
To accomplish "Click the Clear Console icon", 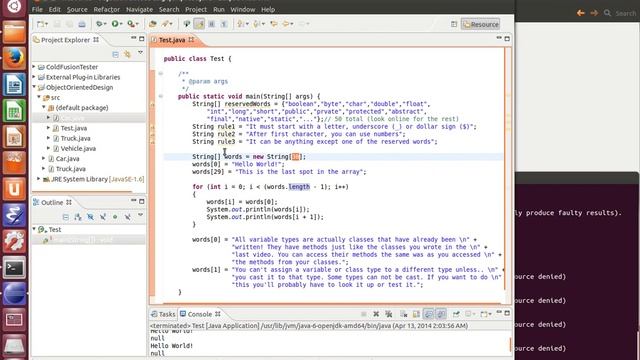I will click(x=404, y=314).
